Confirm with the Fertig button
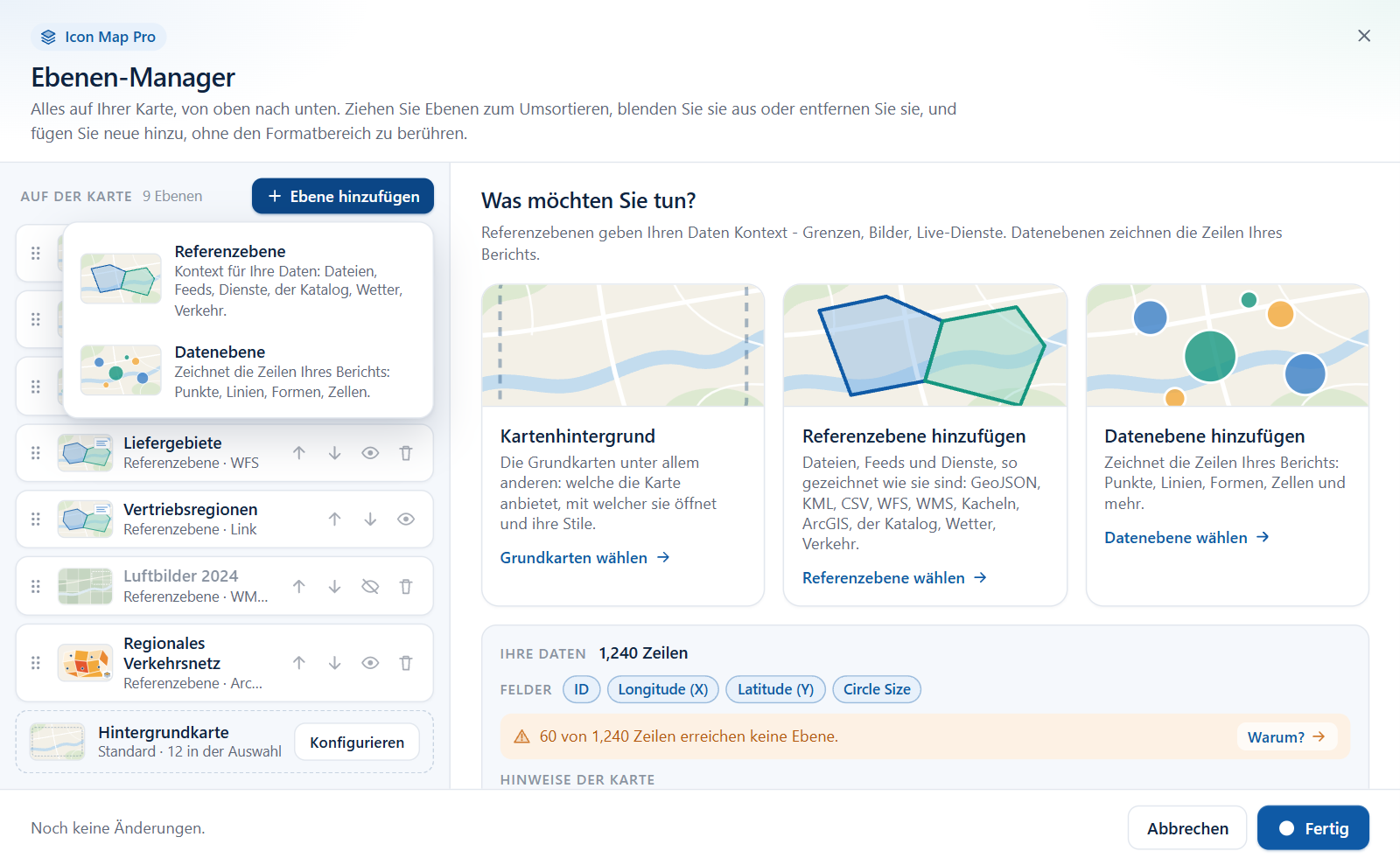Viewport: 1400px width, 865px height. coord(1313,828)
